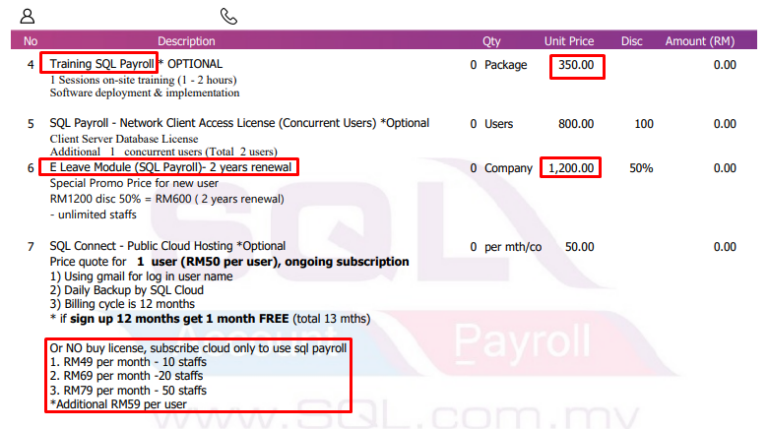The height and width of the screenshot is (429, 768).
Task: Click the Disc column header
Action: point(631,41)
